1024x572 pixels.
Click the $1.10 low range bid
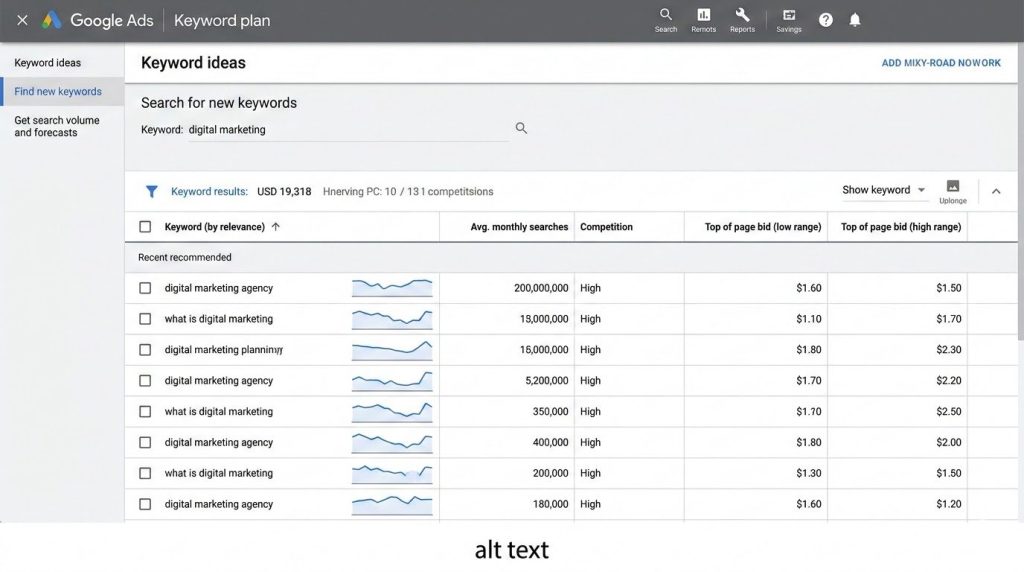point(808,319)
